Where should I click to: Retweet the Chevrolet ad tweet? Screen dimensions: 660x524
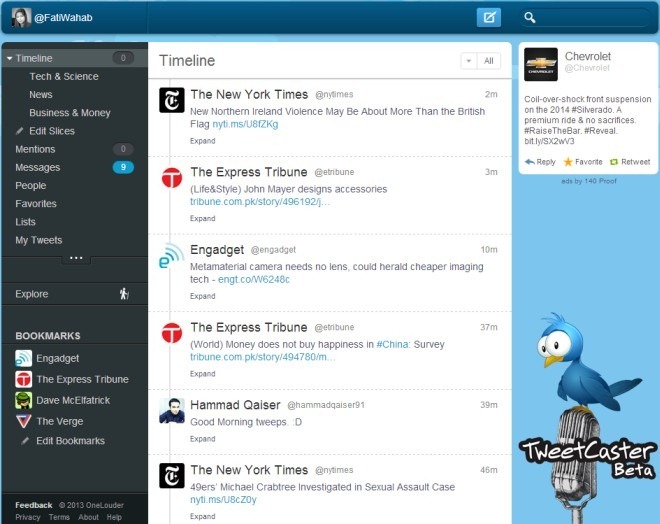point(630,162)
